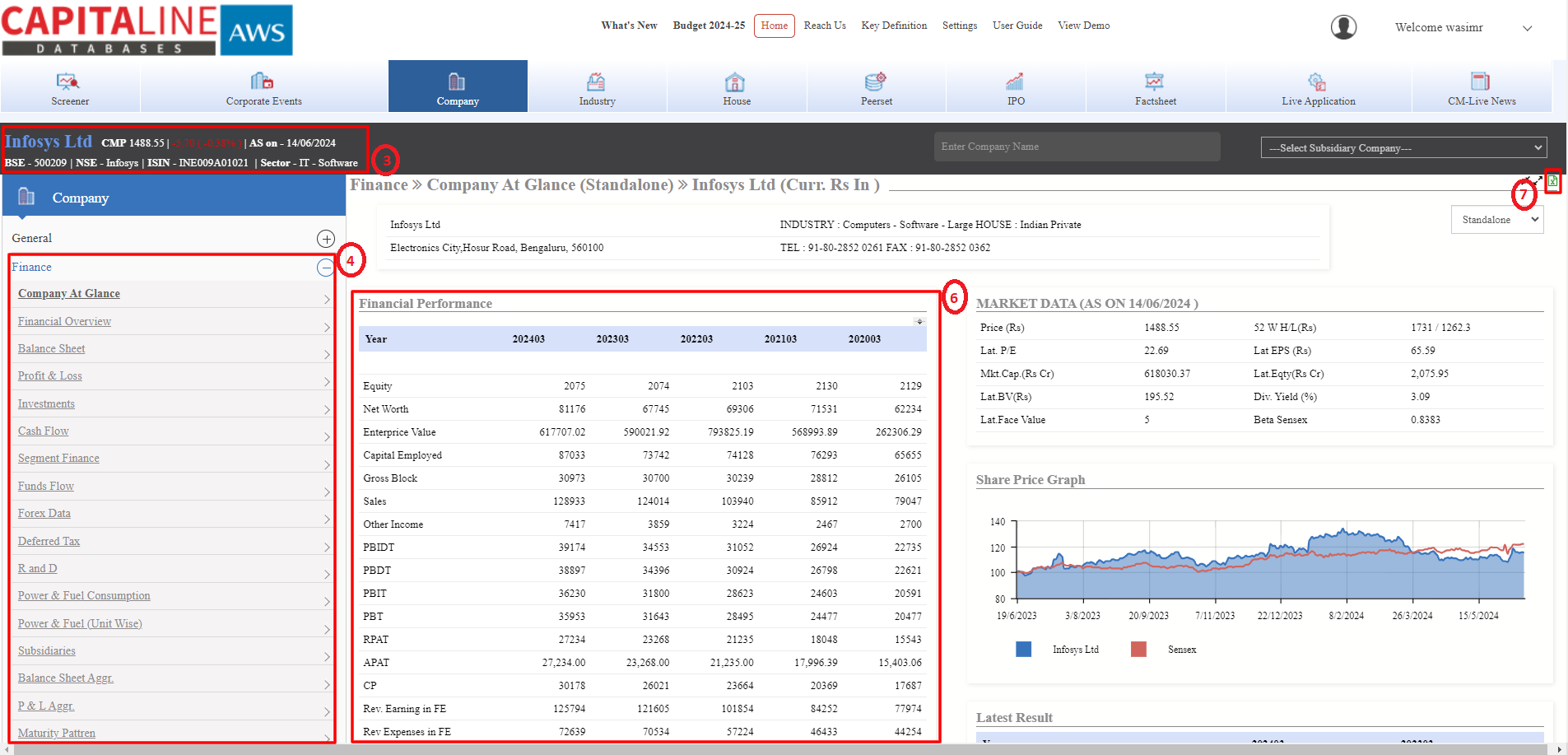1568x755 pixels.
Task: Open the What's New menu item
Action: (x=629, y=26)
